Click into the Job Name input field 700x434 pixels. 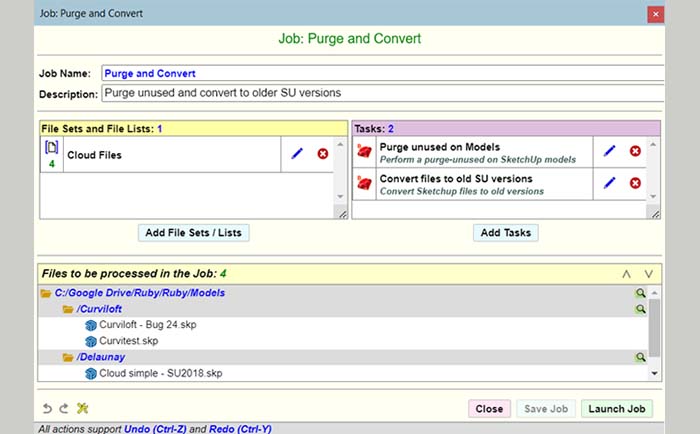click(x=380, y=73)
